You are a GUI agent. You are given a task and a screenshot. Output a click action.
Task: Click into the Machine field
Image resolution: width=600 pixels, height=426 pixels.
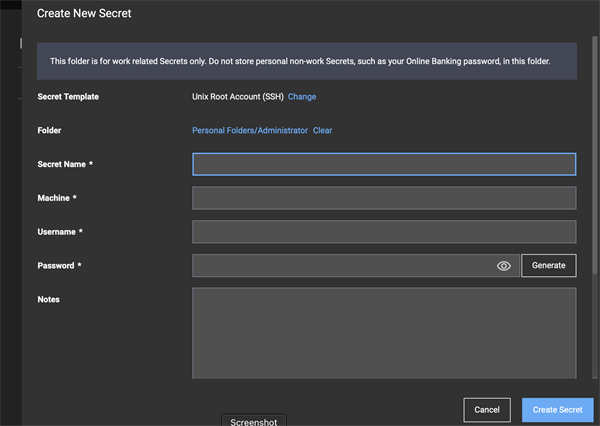pos(384,198)
